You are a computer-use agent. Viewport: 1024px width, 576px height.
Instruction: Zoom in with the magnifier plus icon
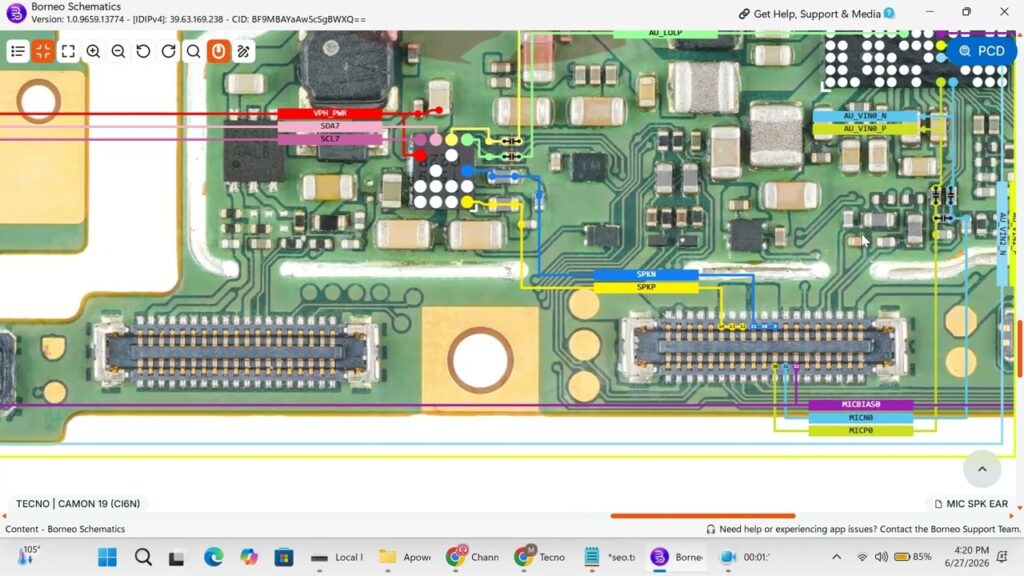click(x=93, y=51)
